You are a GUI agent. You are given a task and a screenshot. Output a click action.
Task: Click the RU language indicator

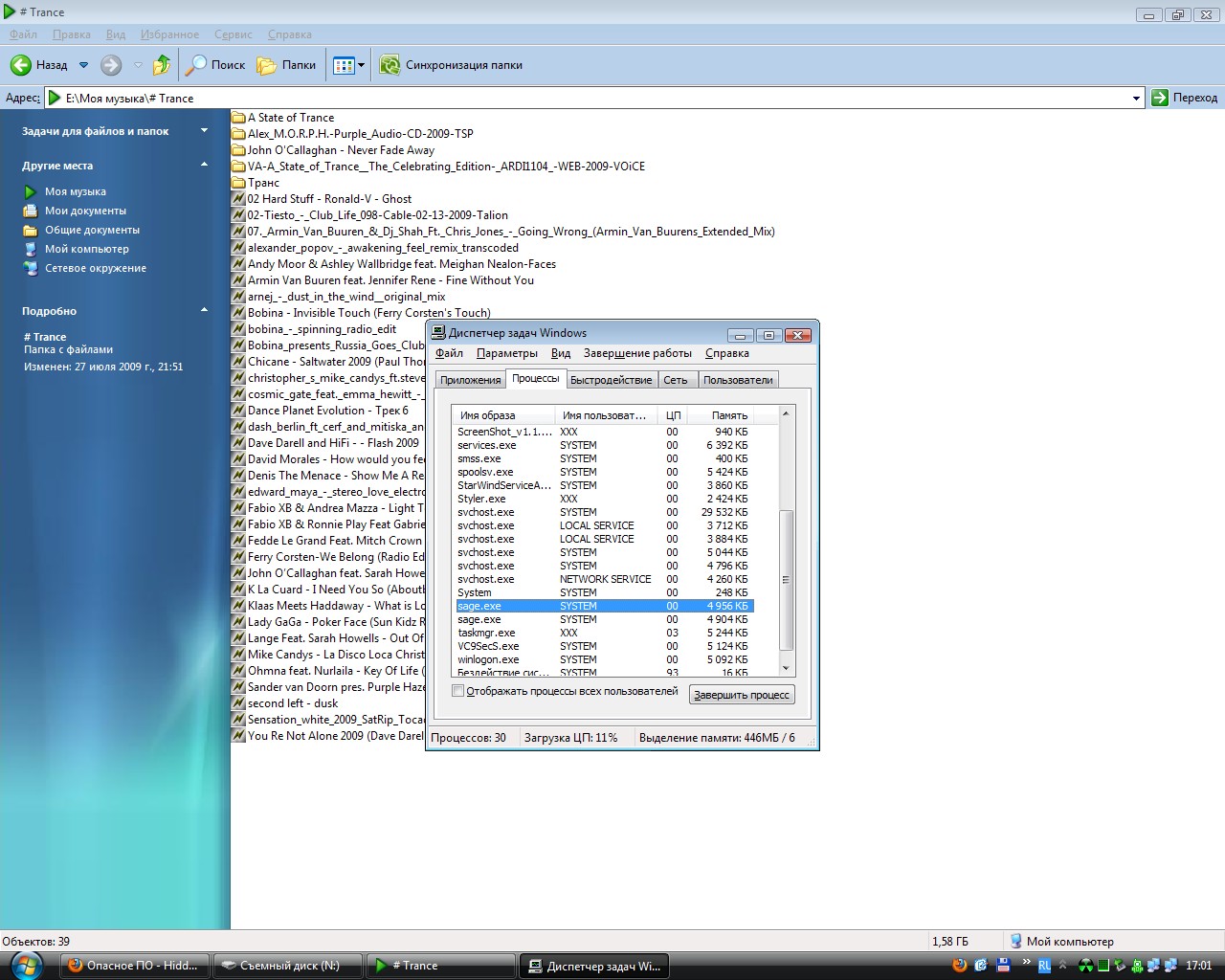tap(1044, 966)
